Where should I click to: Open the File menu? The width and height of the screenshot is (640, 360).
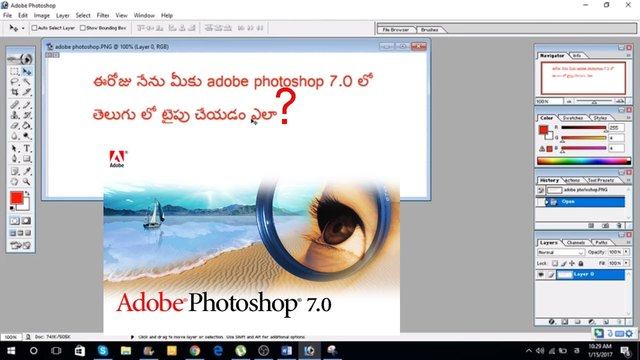[7, 16]
